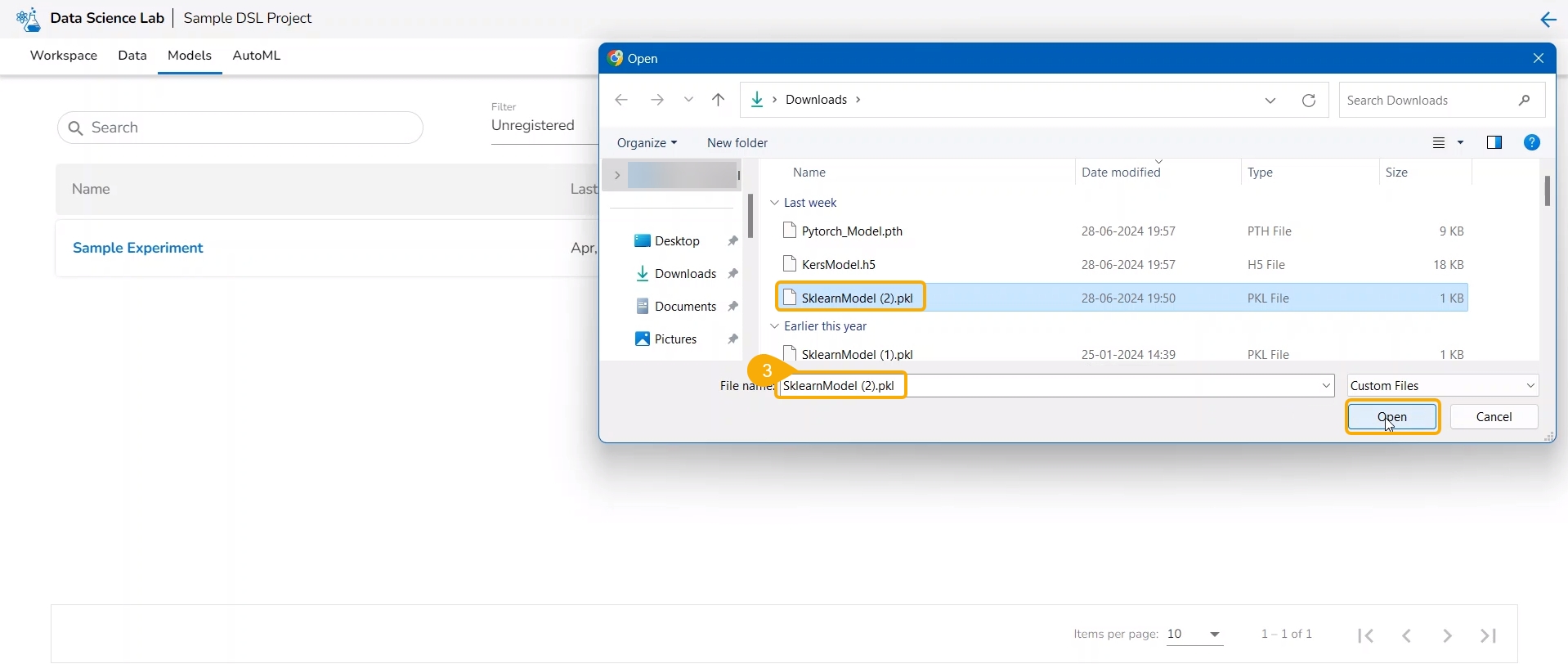The width and height of the screenshot is (1568, 664).
Task: Collapse the Last week group
Action: point(775,203)
